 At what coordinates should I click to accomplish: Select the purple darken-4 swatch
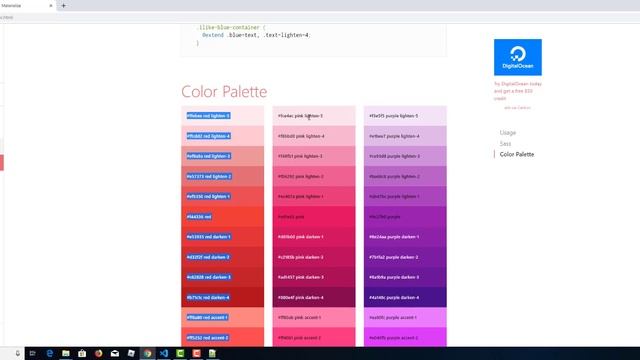pyautogui.click(x=405, y=297)
